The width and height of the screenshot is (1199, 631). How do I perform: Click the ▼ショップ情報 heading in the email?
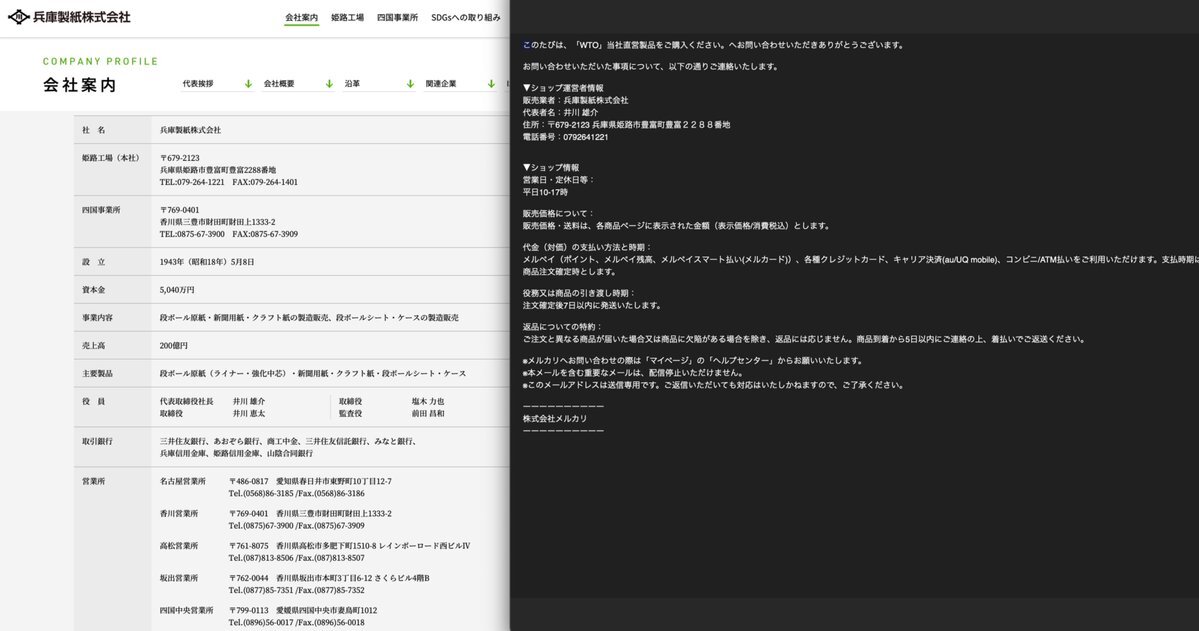click(x=551, y=168)
